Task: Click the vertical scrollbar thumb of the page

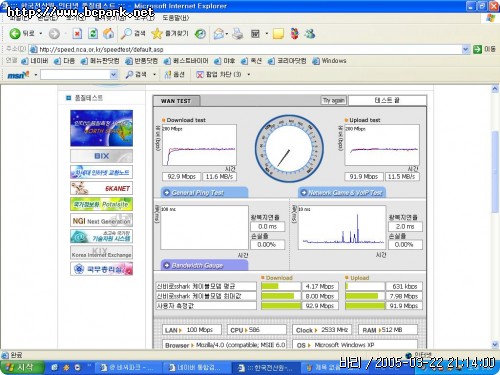Action: tap(495, 172)
